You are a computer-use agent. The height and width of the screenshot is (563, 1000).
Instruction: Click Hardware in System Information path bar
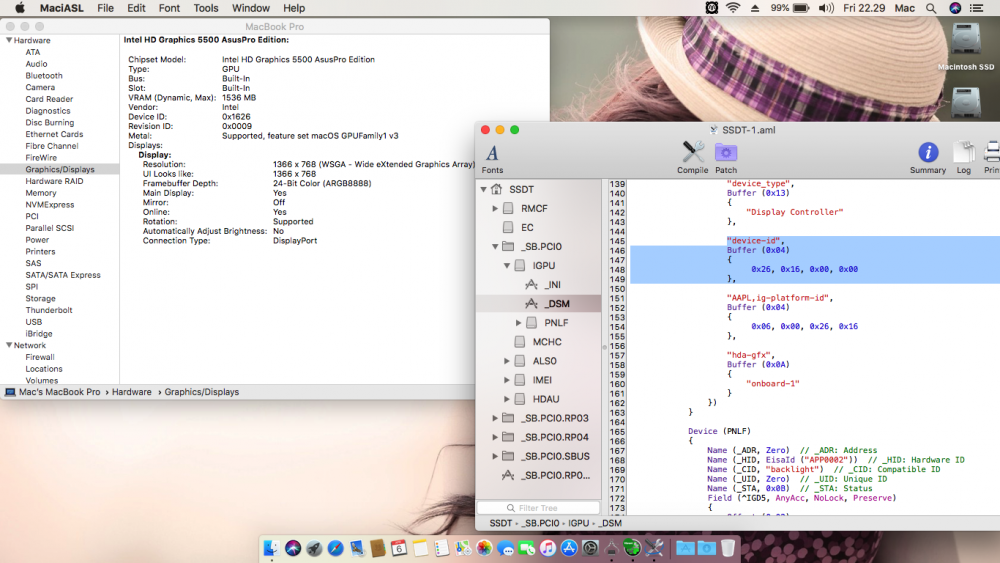point(131,392)
